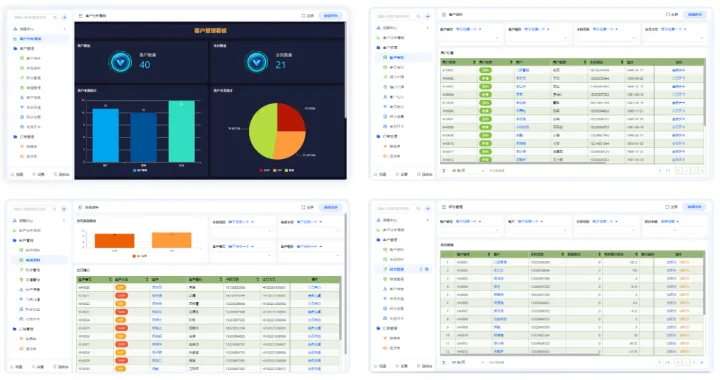Screen dimensions: 720x380
Task: Open the customer name link in row KH0002
Action: pos(521,78)
